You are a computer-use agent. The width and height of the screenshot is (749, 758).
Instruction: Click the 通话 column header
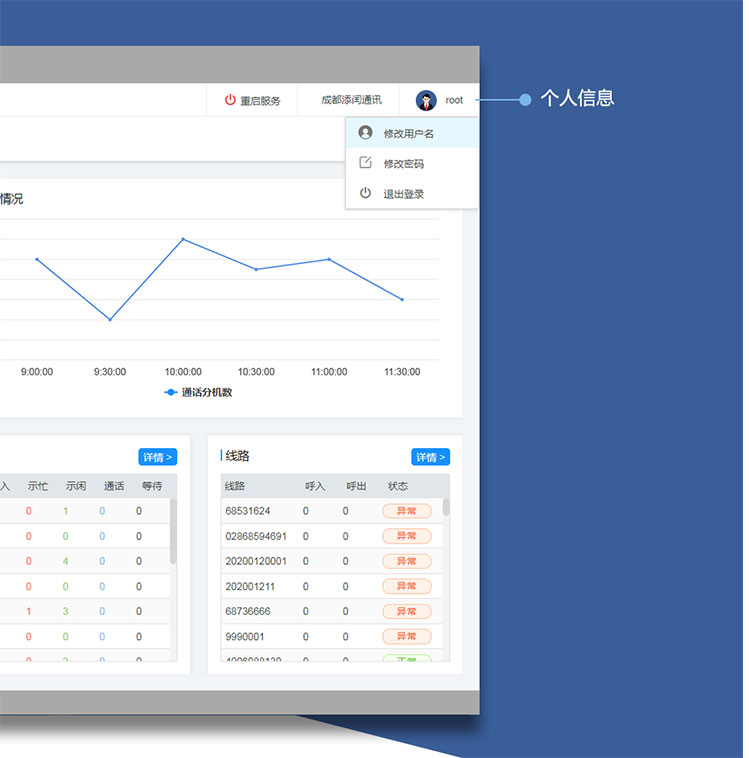114,486
